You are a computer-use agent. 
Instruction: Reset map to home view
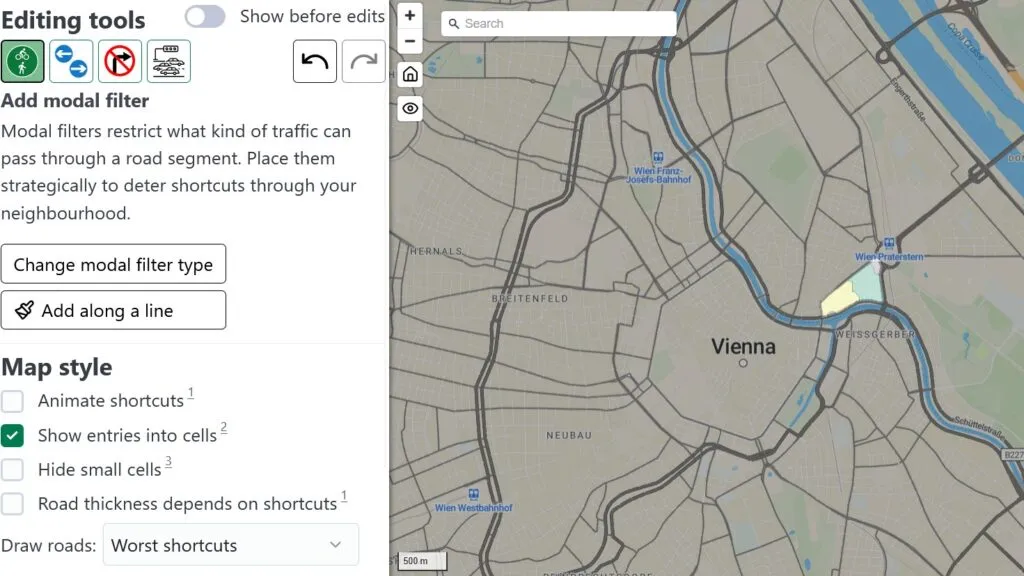(410, 74)
